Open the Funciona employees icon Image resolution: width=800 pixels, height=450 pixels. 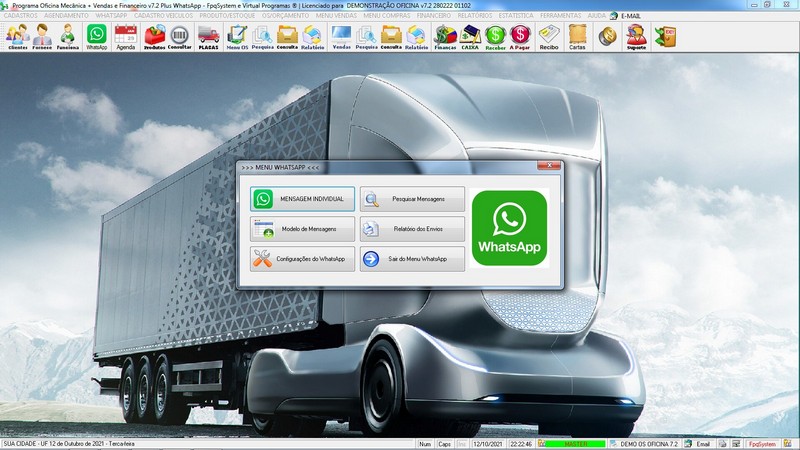[67, 37]
